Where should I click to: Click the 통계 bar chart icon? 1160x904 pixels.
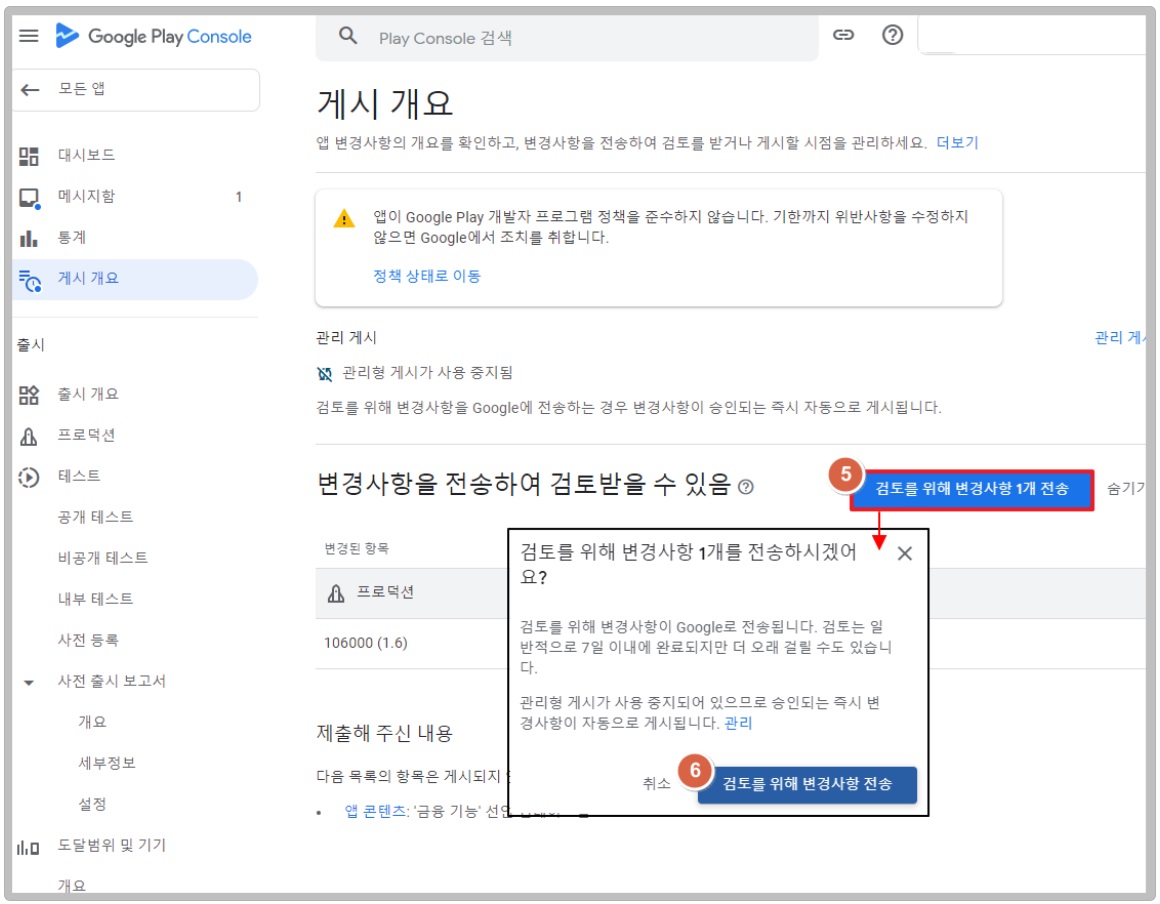coord(28,238)
